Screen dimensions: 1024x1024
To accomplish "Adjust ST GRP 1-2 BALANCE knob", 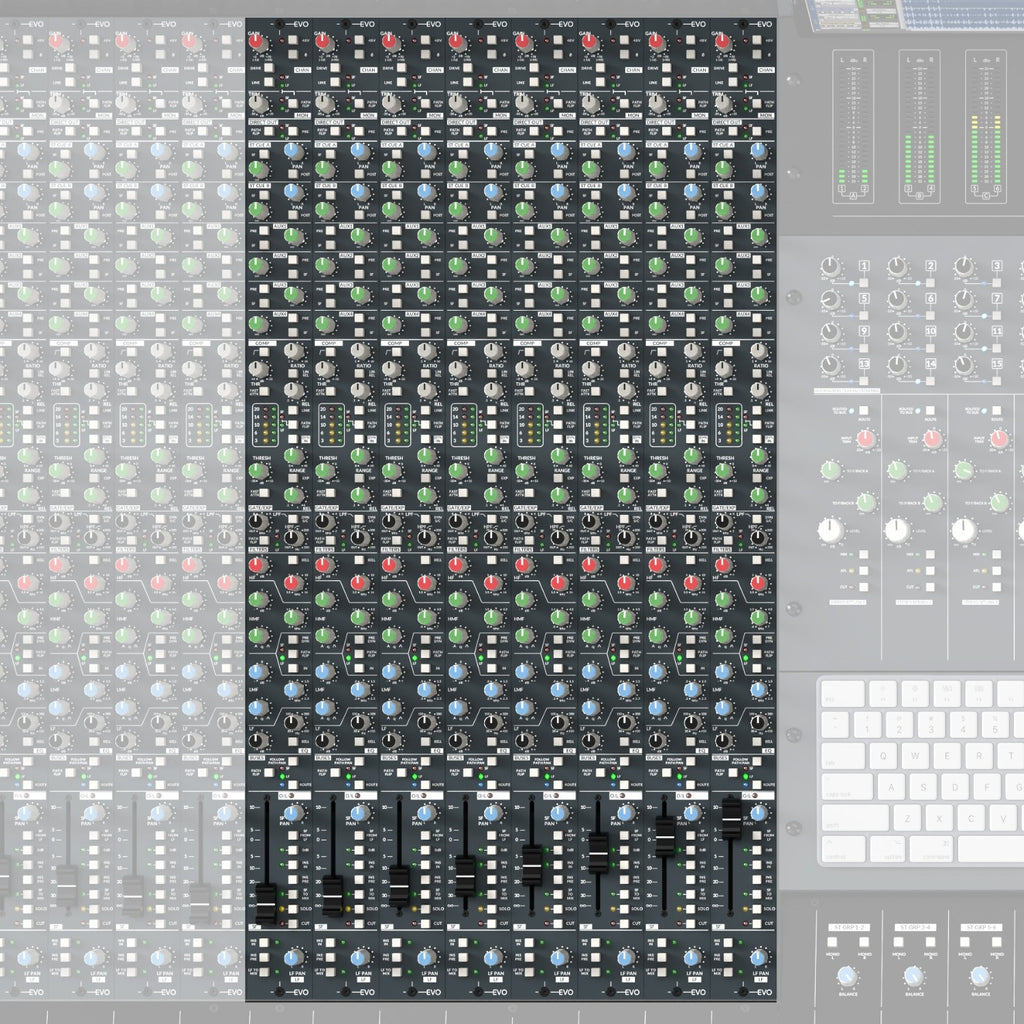I will pyautogui.click(x=846, y=976).
